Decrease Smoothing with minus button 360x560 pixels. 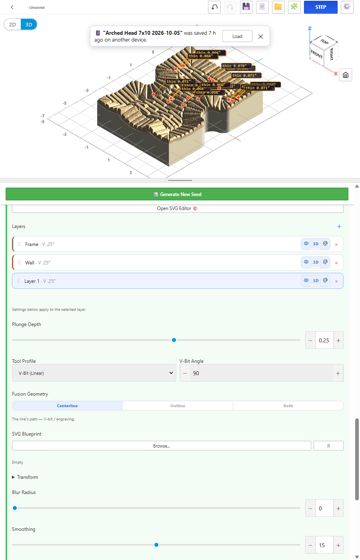310,545
